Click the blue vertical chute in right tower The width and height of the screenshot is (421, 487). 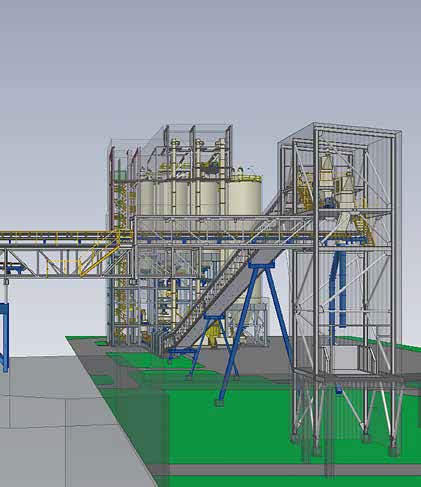point(337,287)
